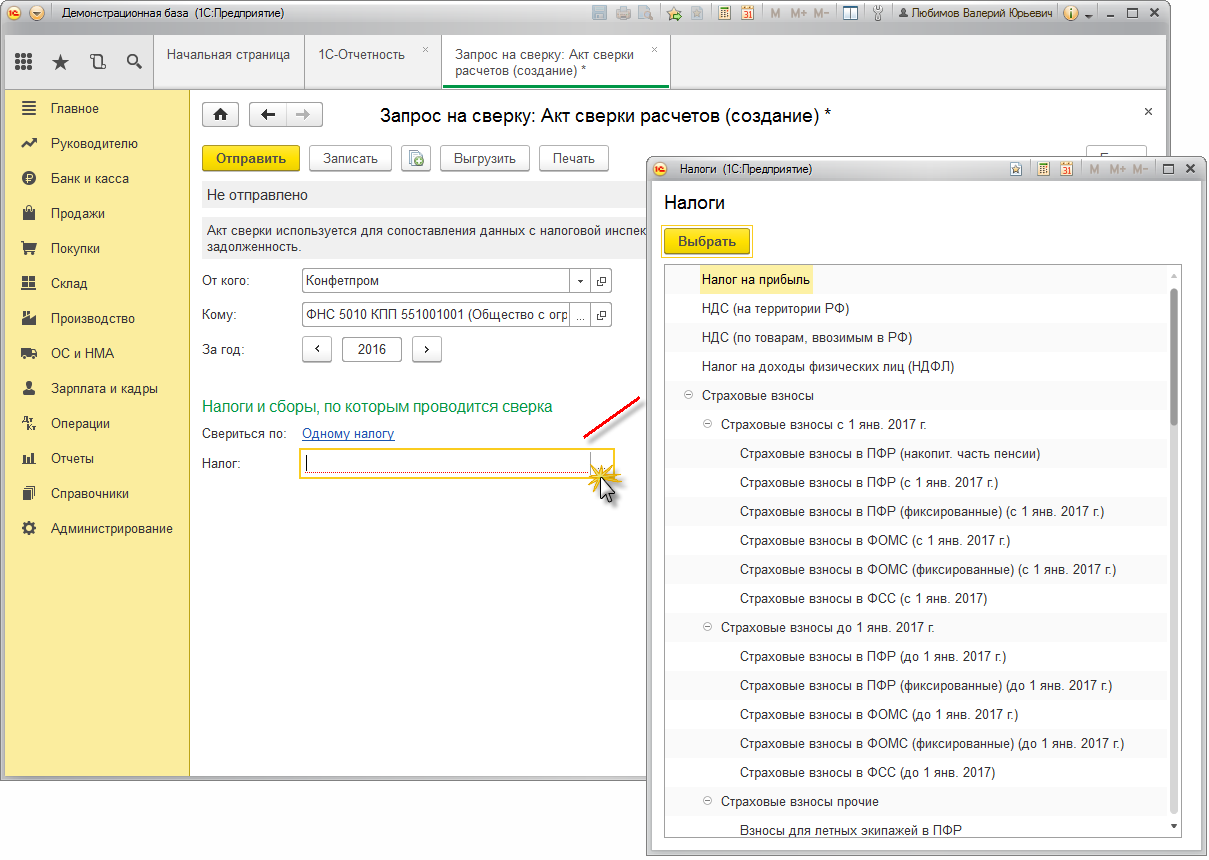Click the Записать button

coord(350,158)
